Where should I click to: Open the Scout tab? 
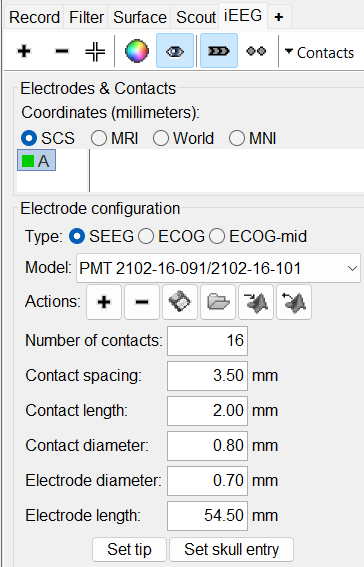[196, 17]
